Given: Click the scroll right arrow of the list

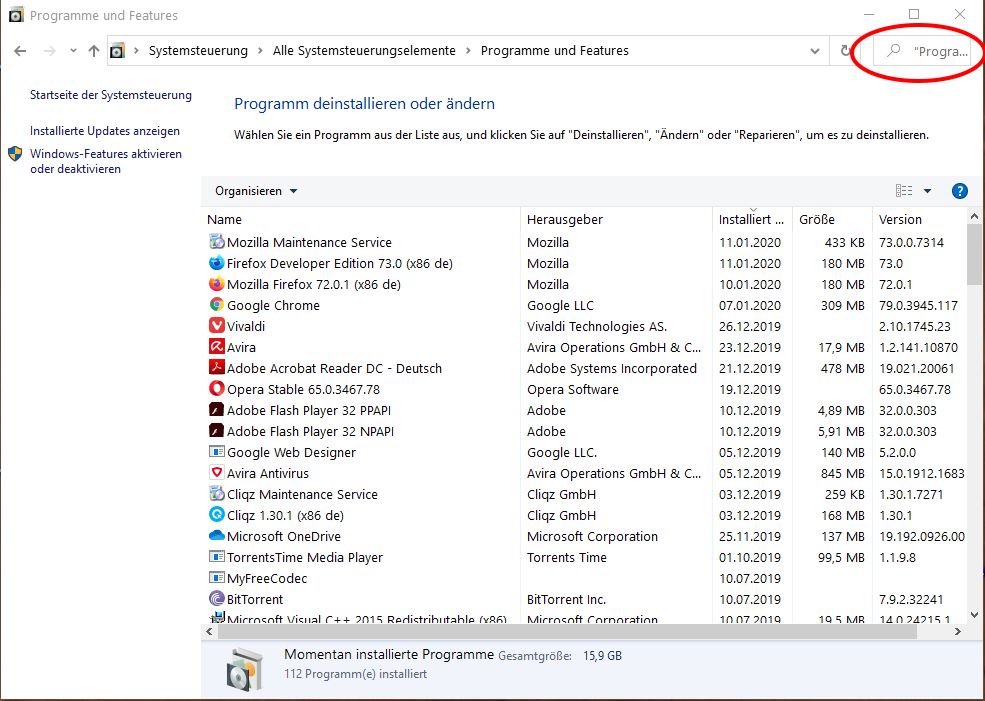Looking at the screenshot, I should (957, 631).
